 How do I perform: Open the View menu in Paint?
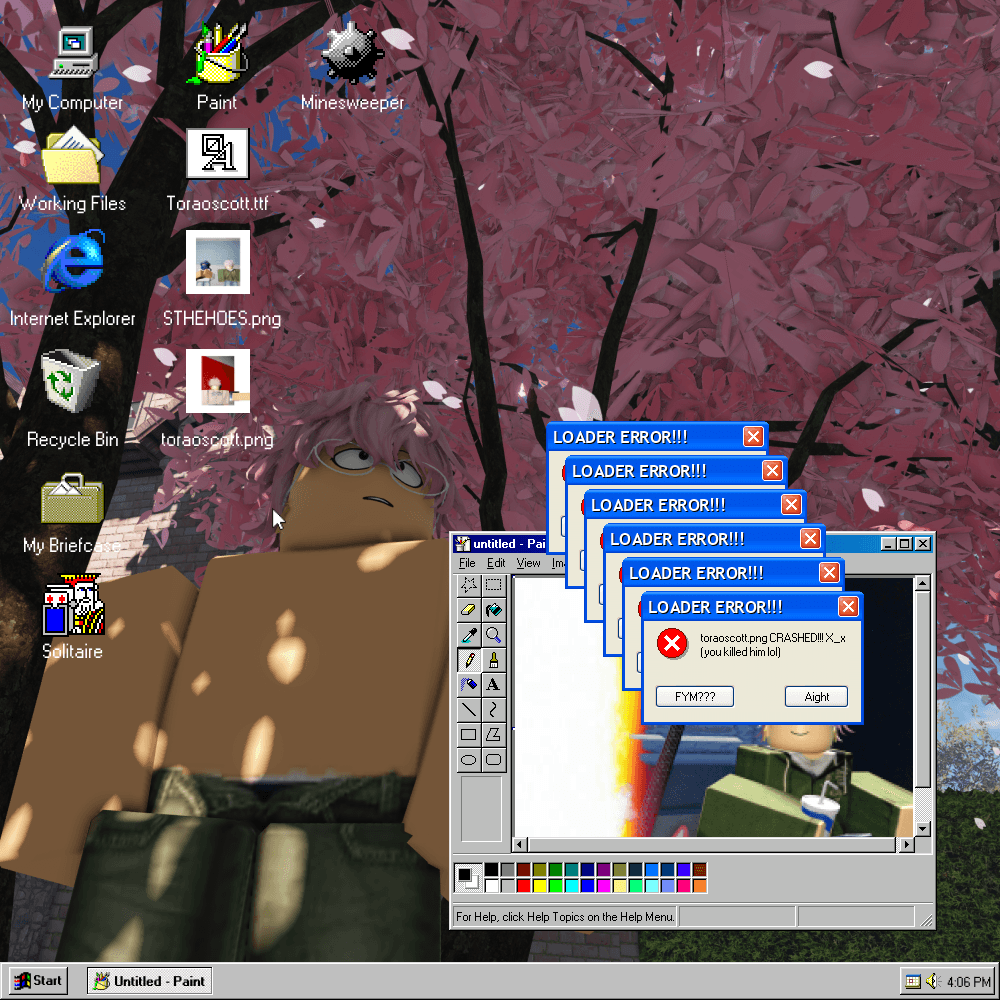(528, 563)
